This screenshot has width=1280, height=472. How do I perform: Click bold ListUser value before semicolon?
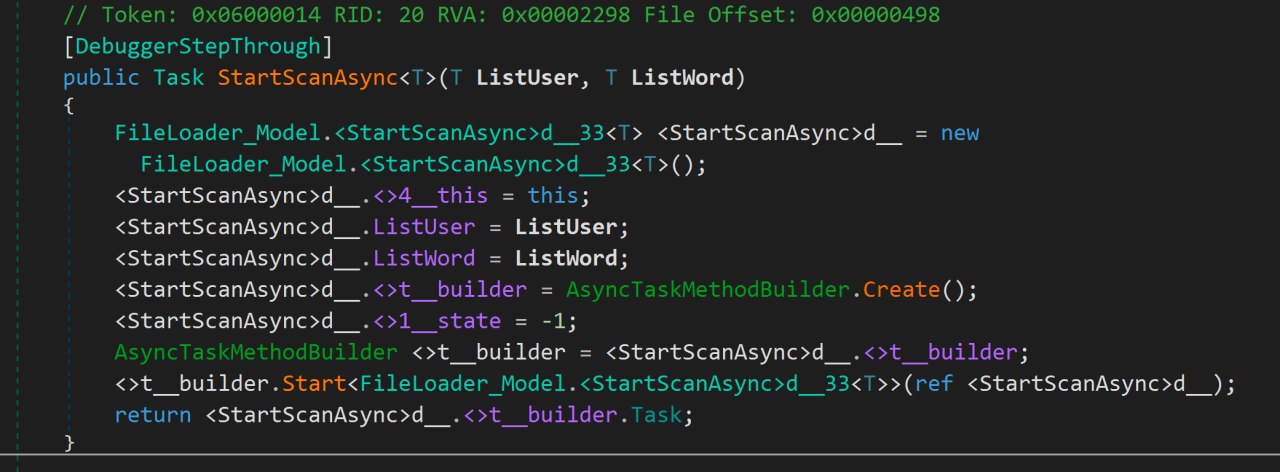pyautogui.click(x=565, y=227)
